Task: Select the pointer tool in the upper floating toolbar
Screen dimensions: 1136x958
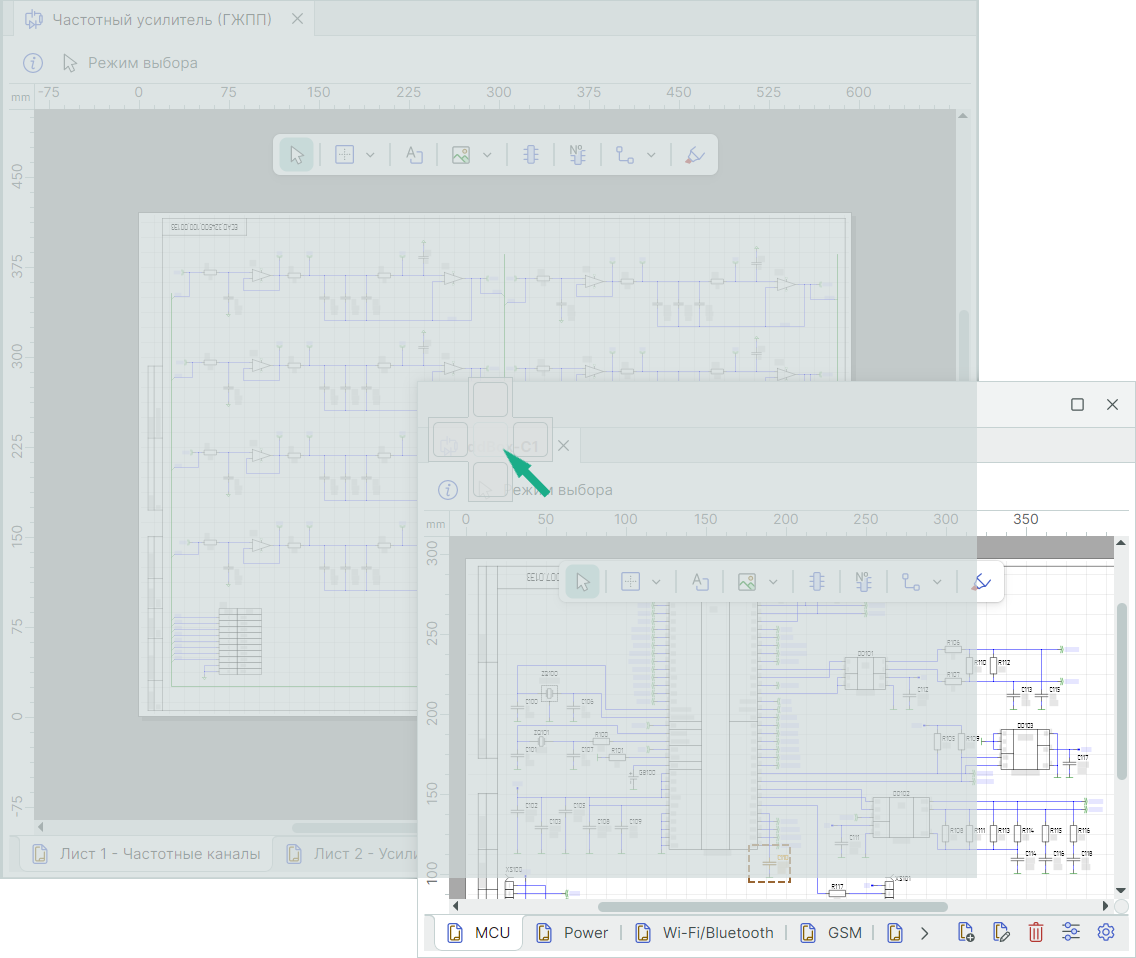Action: (x=296, y=155)
